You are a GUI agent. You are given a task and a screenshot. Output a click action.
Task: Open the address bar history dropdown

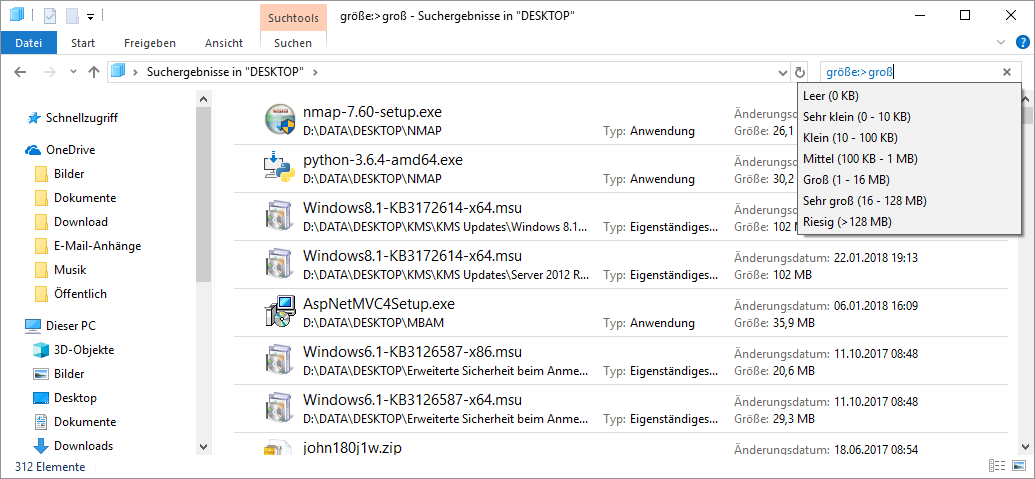[783, 72]
